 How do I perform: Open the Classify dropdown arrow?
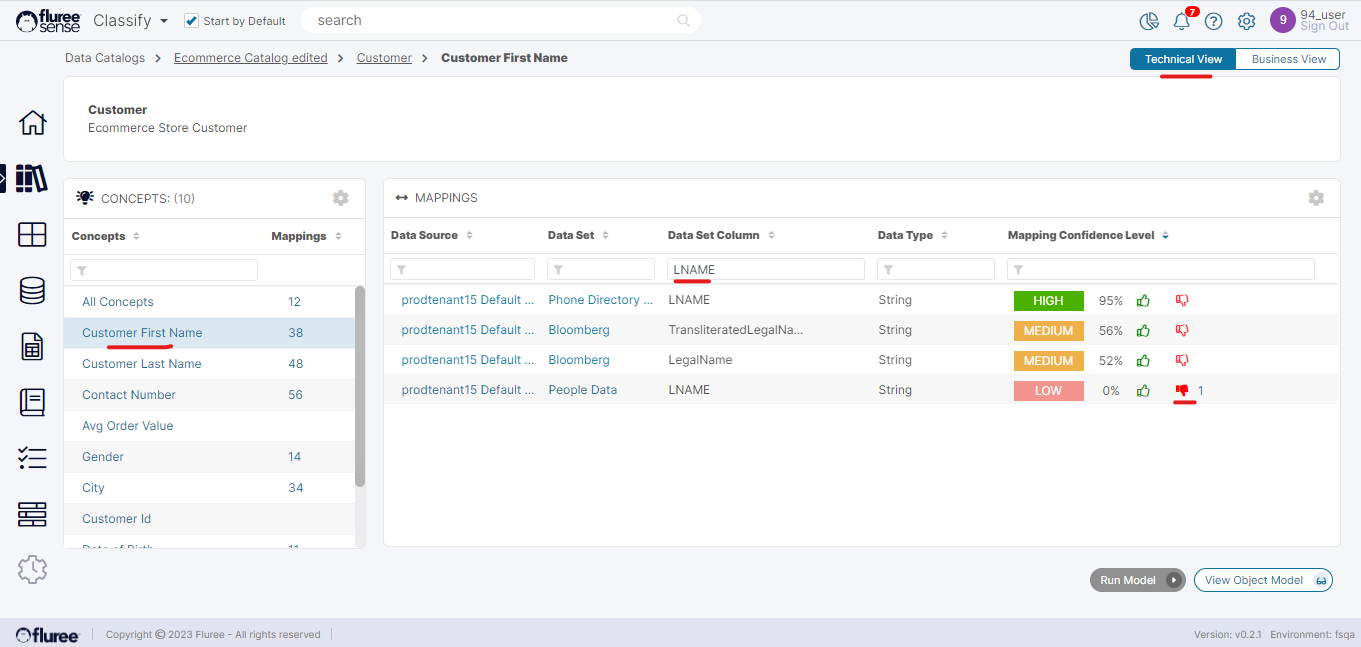point(164,21)
